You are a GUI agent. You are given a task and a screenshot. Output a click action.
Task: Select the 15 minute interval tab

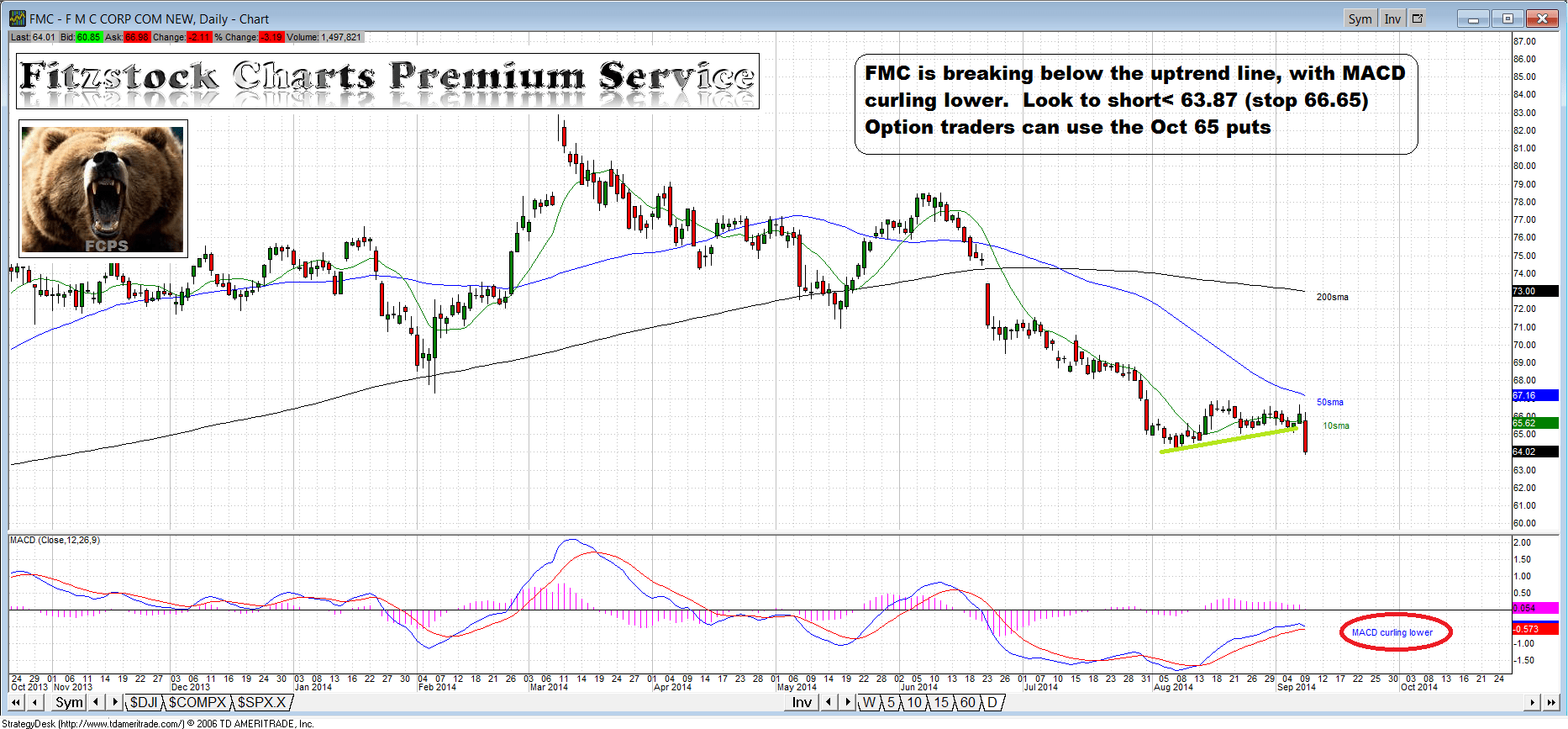tap(941, 702)
